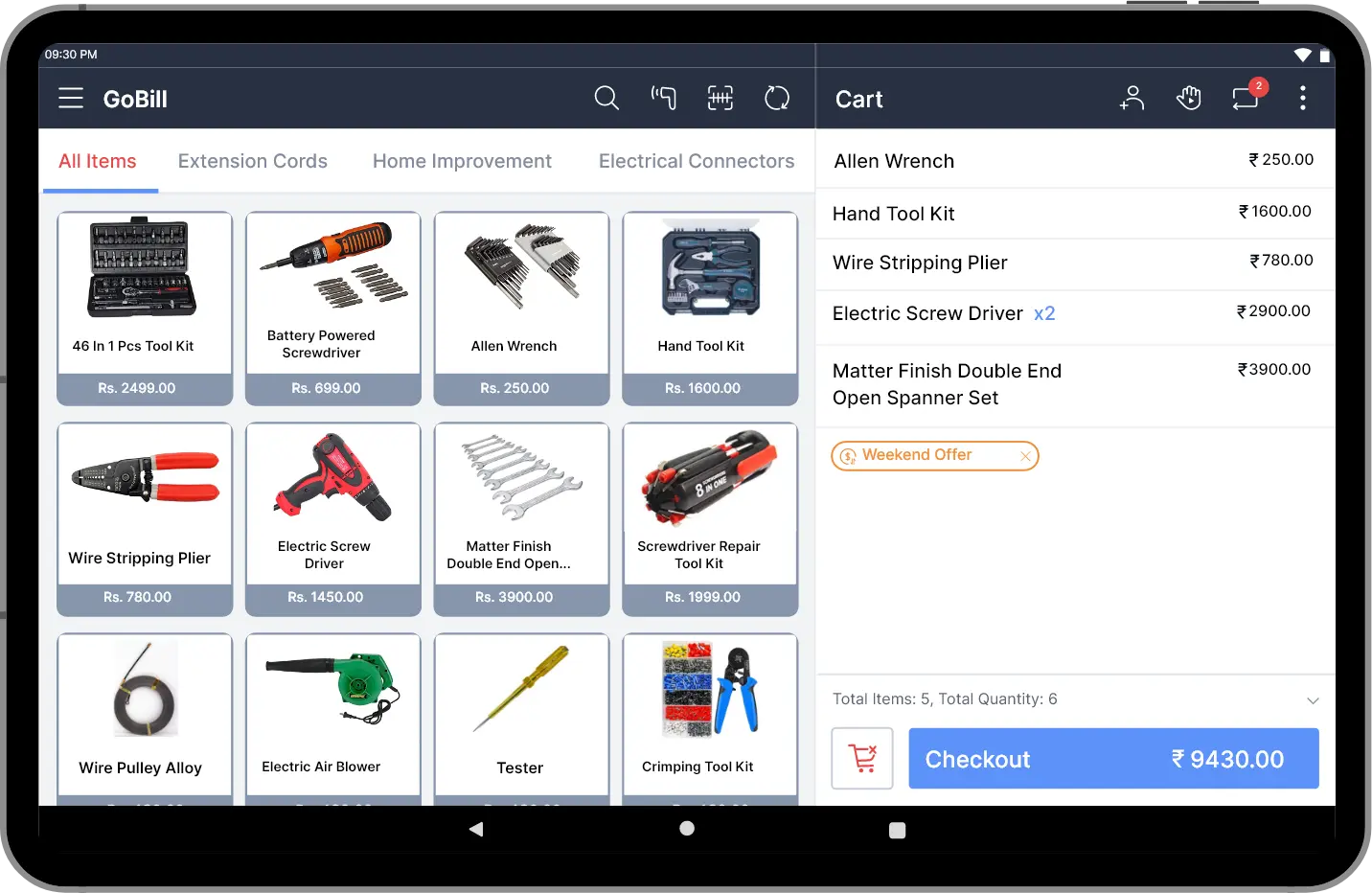
Task: Select the Home Improvement category
Action: tap(462, 161)
